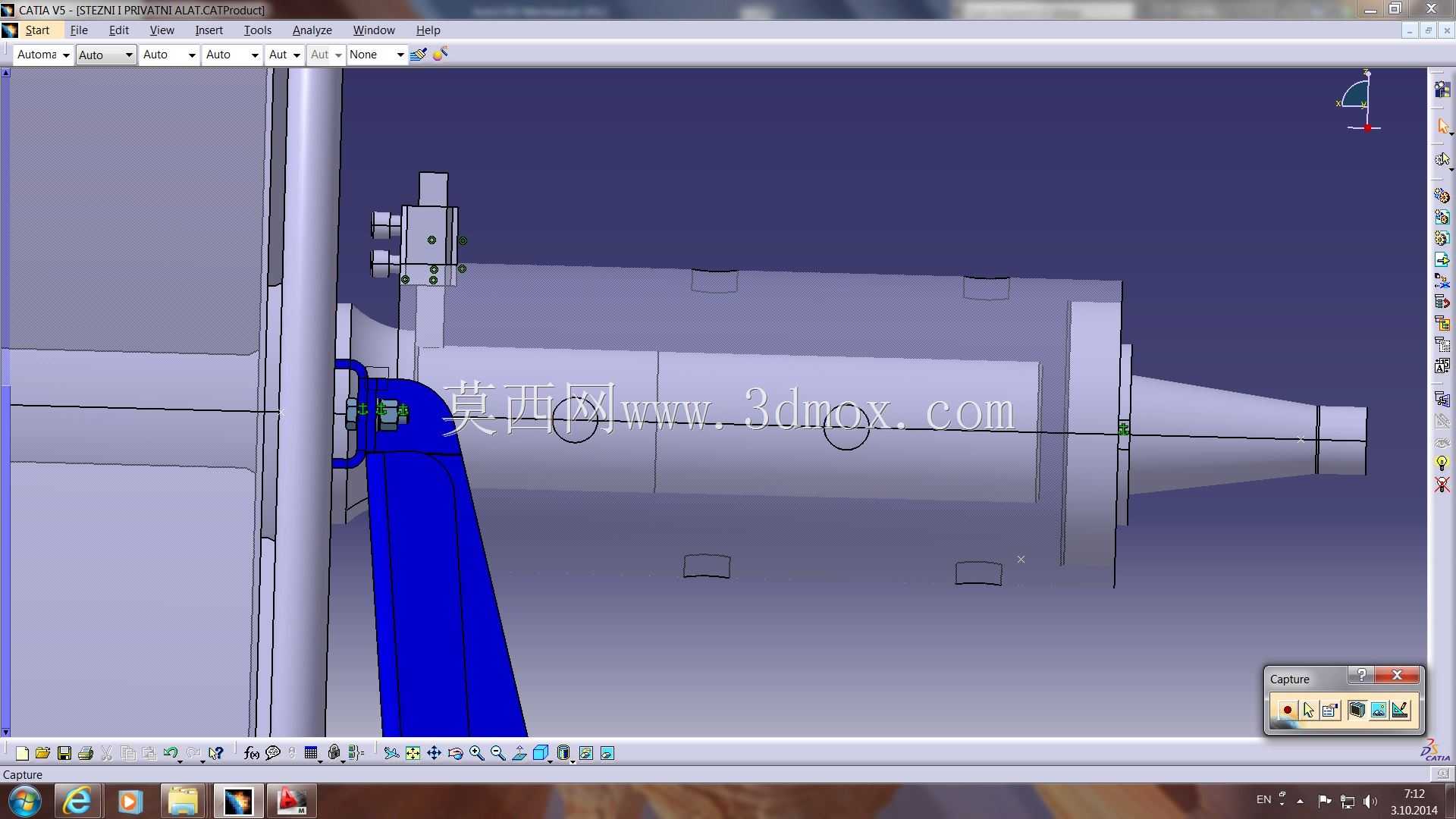Click the Generate Numbering icon

[x=1442, y=366]
